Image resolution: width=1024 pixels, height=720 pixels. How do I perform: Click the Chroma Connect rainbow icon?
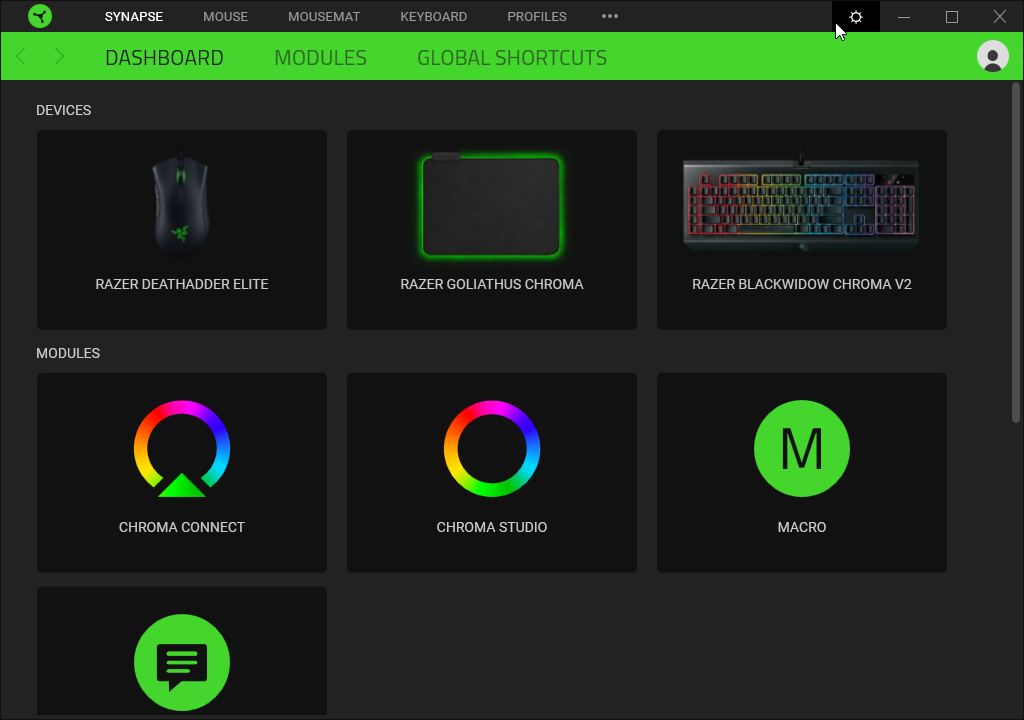[182, 449]
